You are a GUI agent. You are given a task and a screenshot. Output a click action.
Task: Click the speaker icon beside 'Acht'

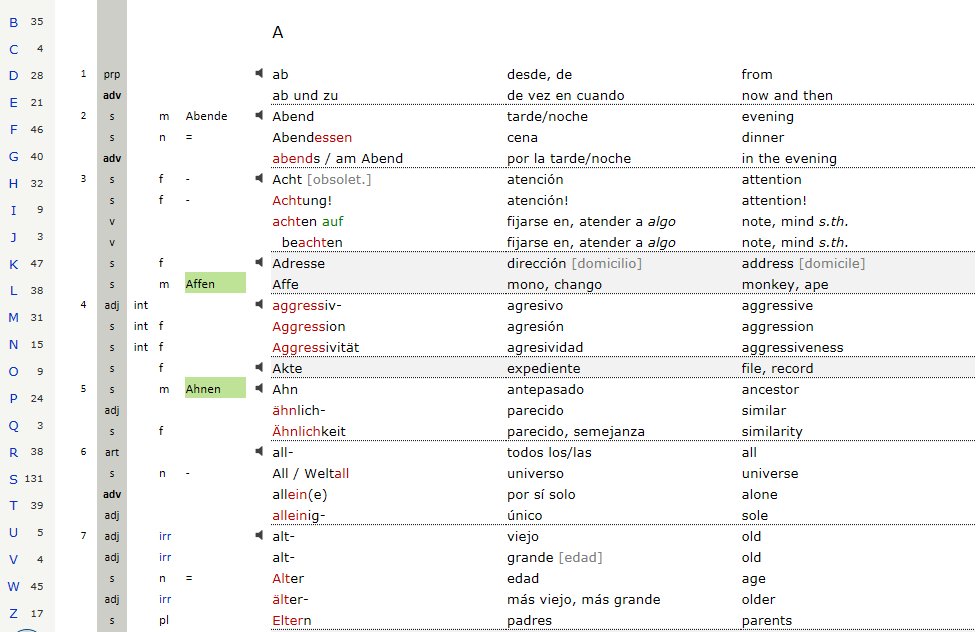(x=260, y=179)
